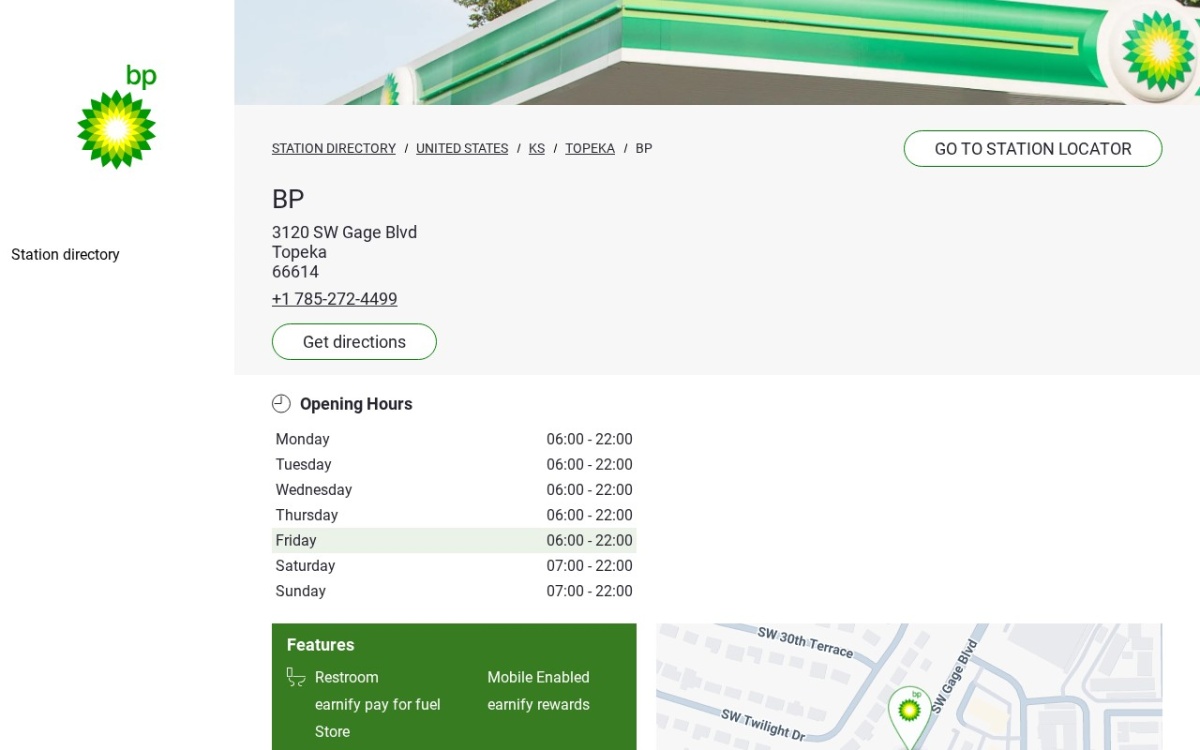Click the Store feature label

332,732
